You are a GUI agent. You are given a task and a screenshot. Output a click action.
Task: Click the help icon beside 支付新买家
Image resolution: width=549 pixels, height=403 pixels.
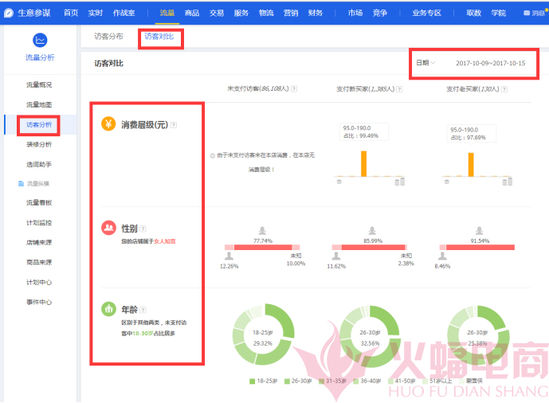click(399, 89)
